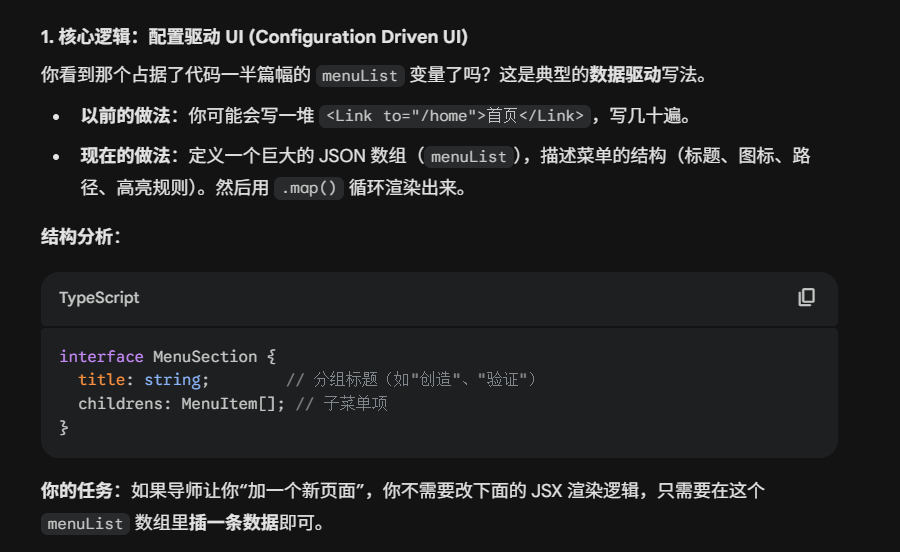Click the TypeScript language label
Screen dimensions: 900x552
tap(99, 298)
